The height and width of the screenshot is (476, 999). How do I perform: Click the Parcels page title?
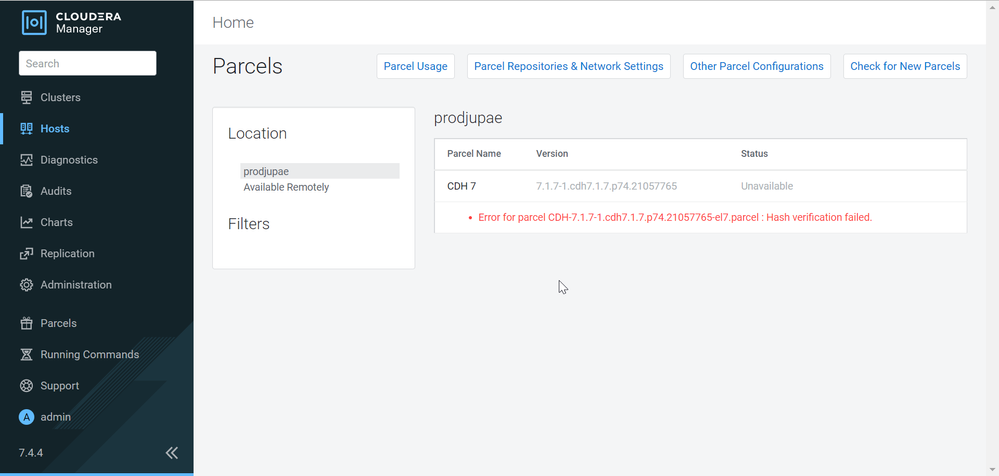coord(247,66)
